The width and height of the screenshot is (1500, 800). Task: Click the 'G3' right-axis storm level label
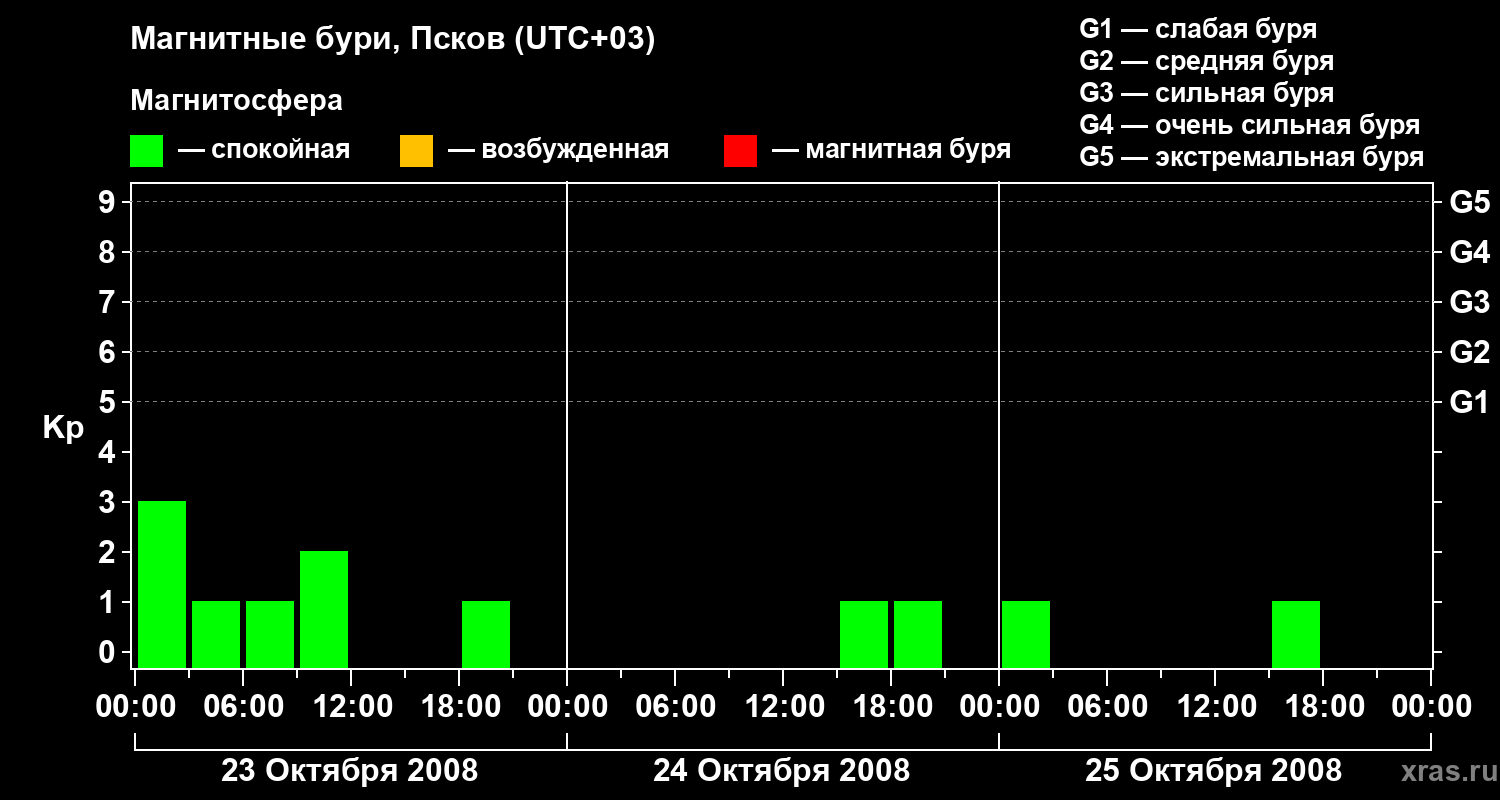click(1469, 302)
